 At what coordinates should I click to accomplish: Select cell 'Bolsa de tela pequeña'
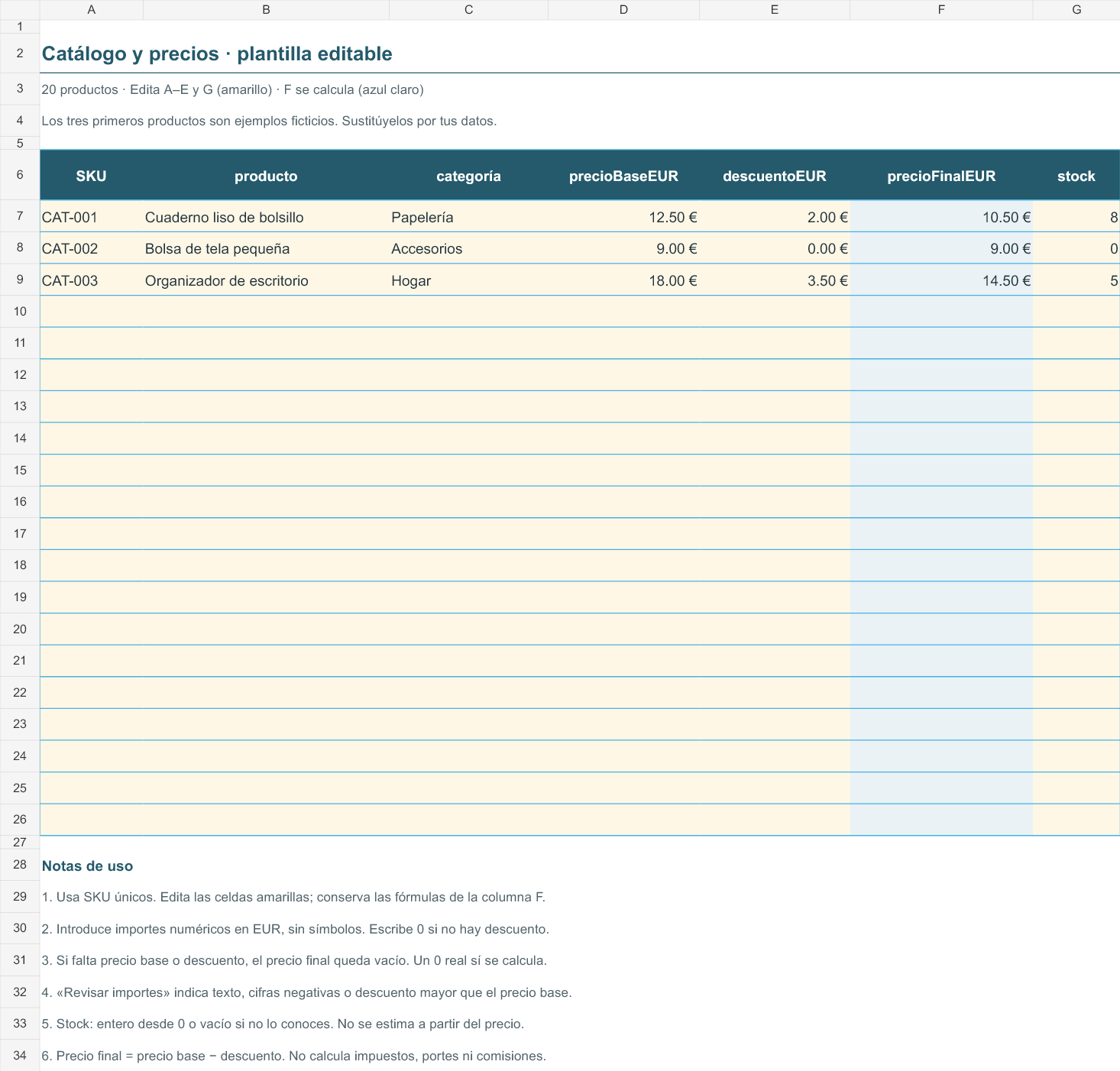[266, 248]
